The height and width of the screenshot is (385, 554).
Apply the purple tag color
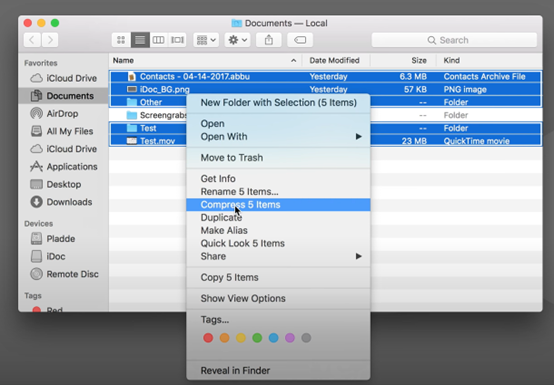pyautogui.click(x=290, y=338)
